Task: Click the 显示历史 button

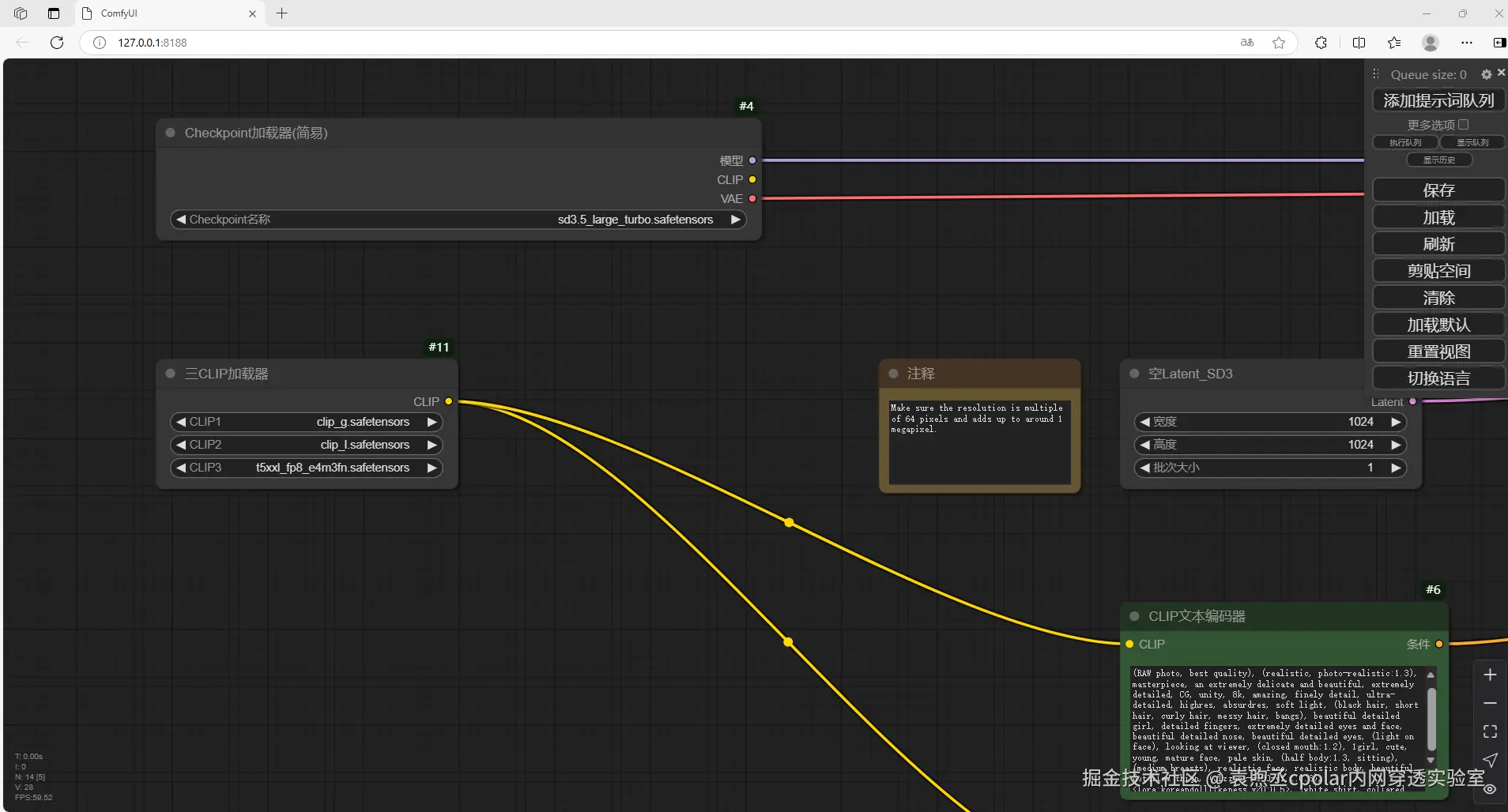Action: pyautogui.click(x=1439, y=160)
